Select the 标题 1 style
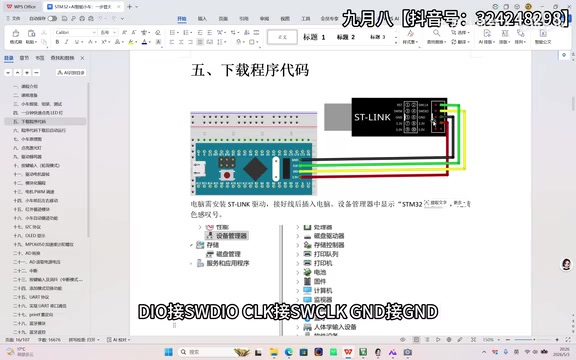Viewport: 576px width, 360px height. click(x=314, y=37)
